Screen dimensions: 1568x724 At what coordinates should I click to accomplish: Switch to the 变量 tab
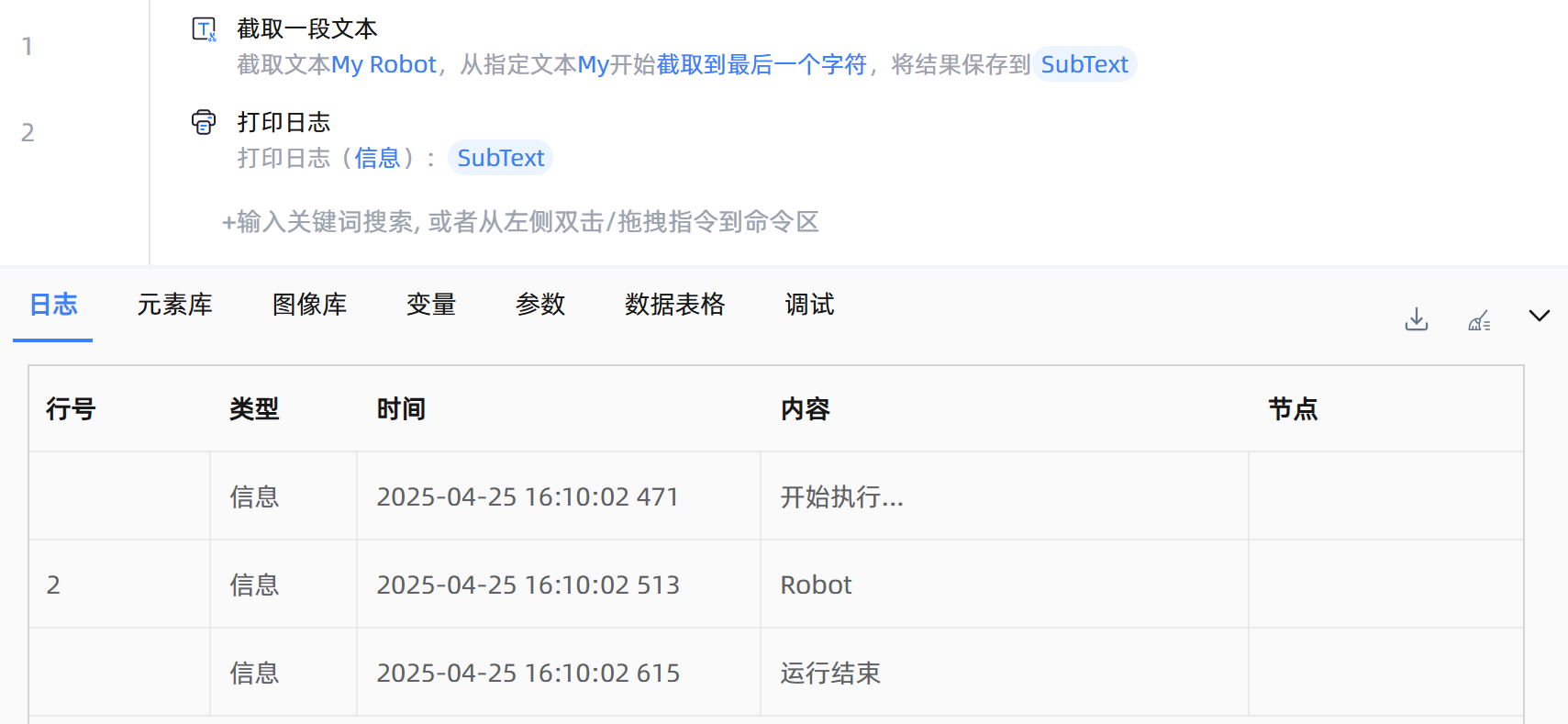[430, 305]
